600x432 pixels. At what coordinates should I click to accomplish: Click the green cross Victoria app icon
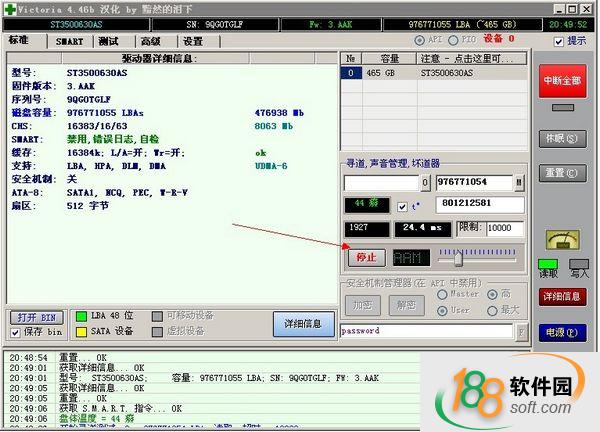10,9
